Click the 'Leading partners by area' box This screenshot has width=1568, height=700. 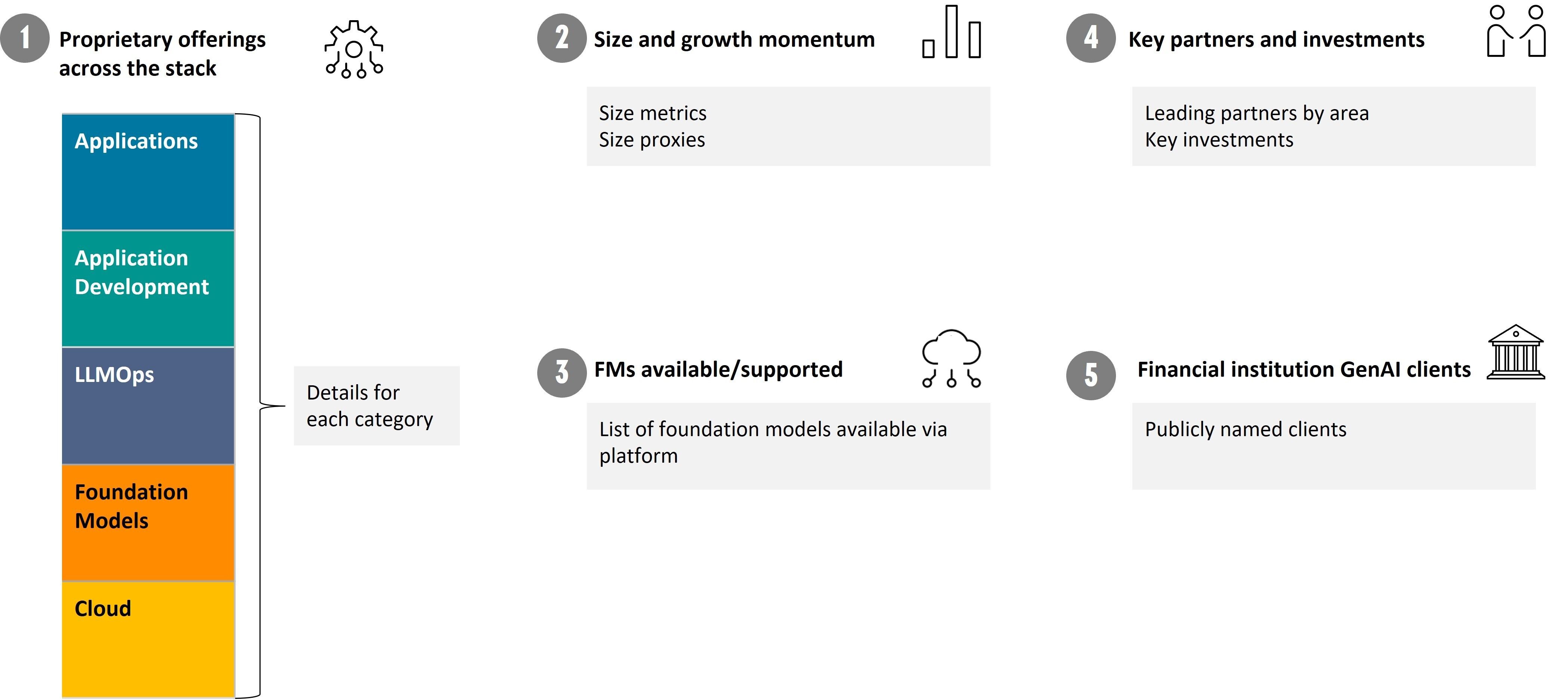point(1333,127)
